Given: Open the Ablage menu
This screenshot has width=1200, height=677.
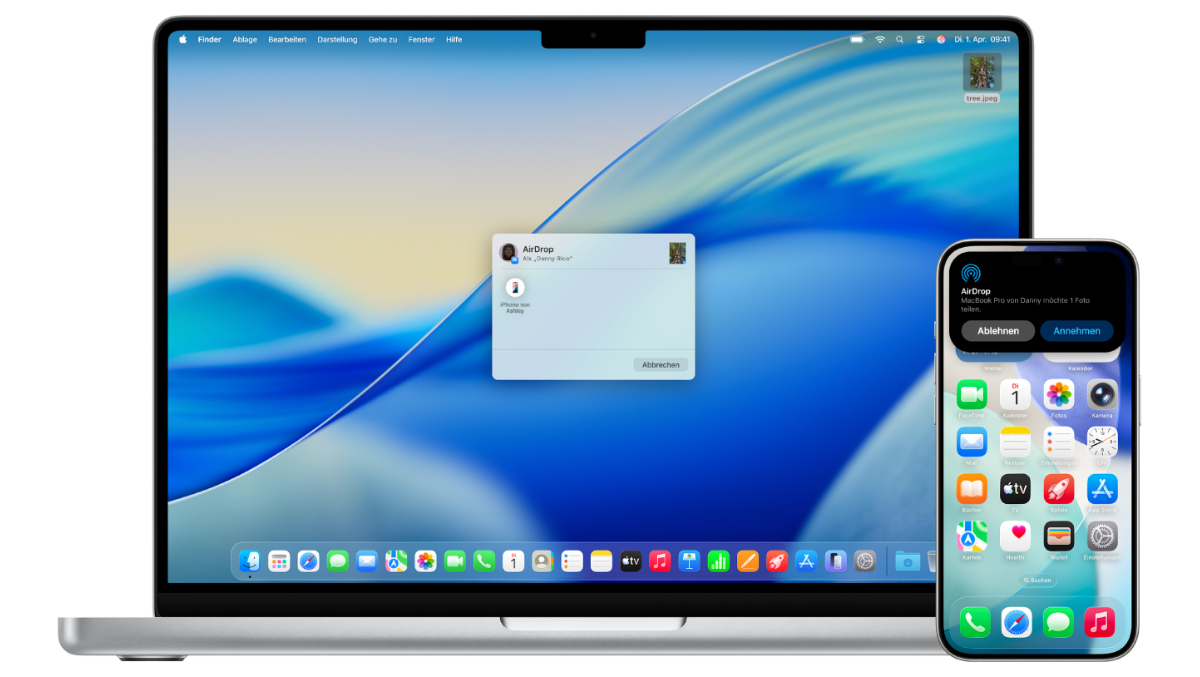Looking at the screenshot, I should (245, 40).
